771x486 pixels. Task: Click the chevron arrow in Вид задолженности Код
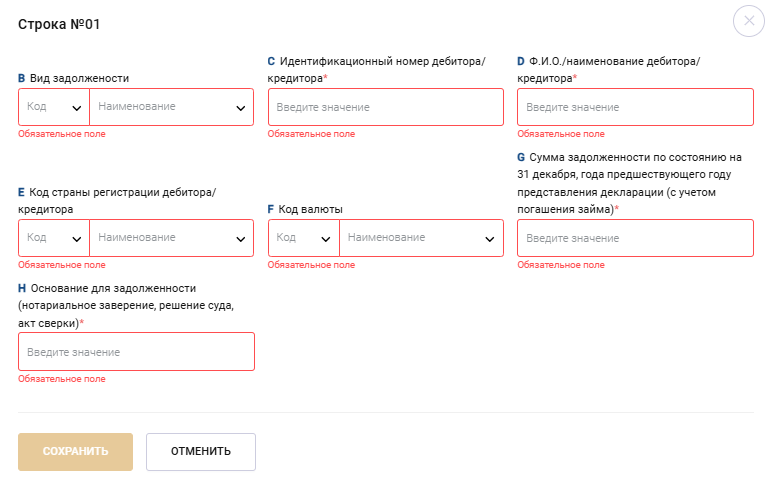tap(76, 108)
